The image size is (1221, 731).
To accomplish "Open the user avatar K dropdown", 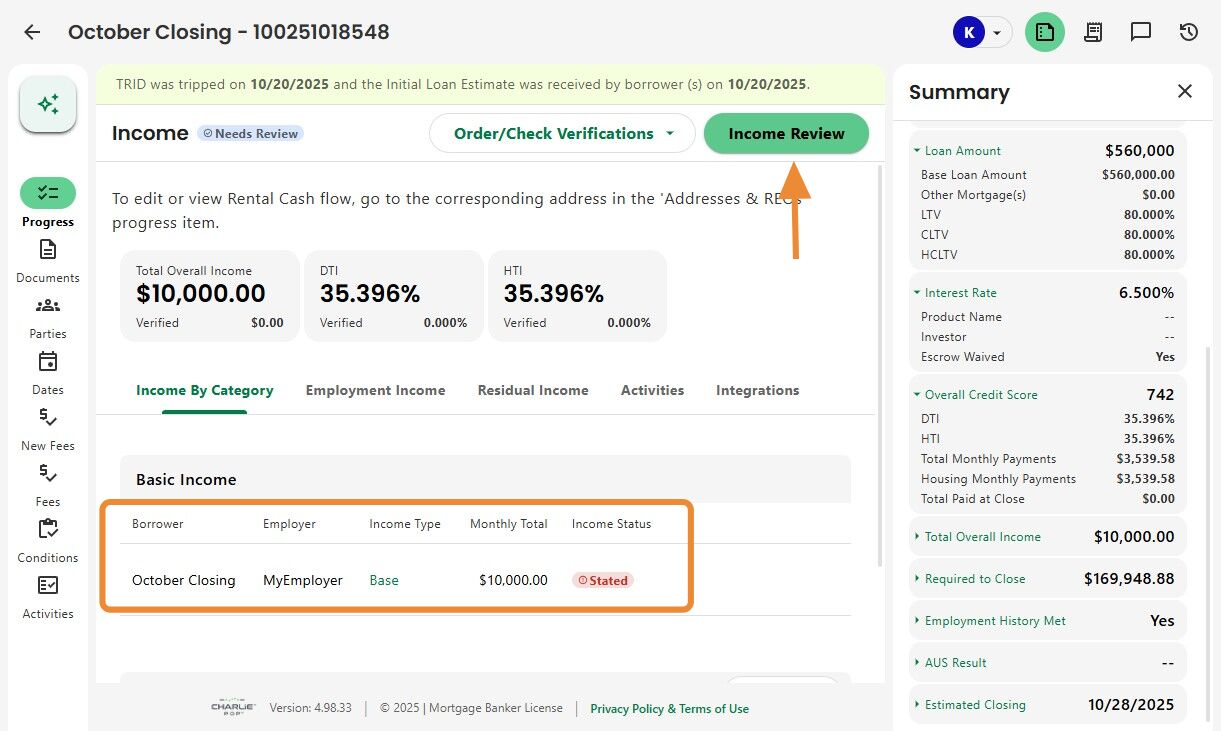I will pos(981,32).
